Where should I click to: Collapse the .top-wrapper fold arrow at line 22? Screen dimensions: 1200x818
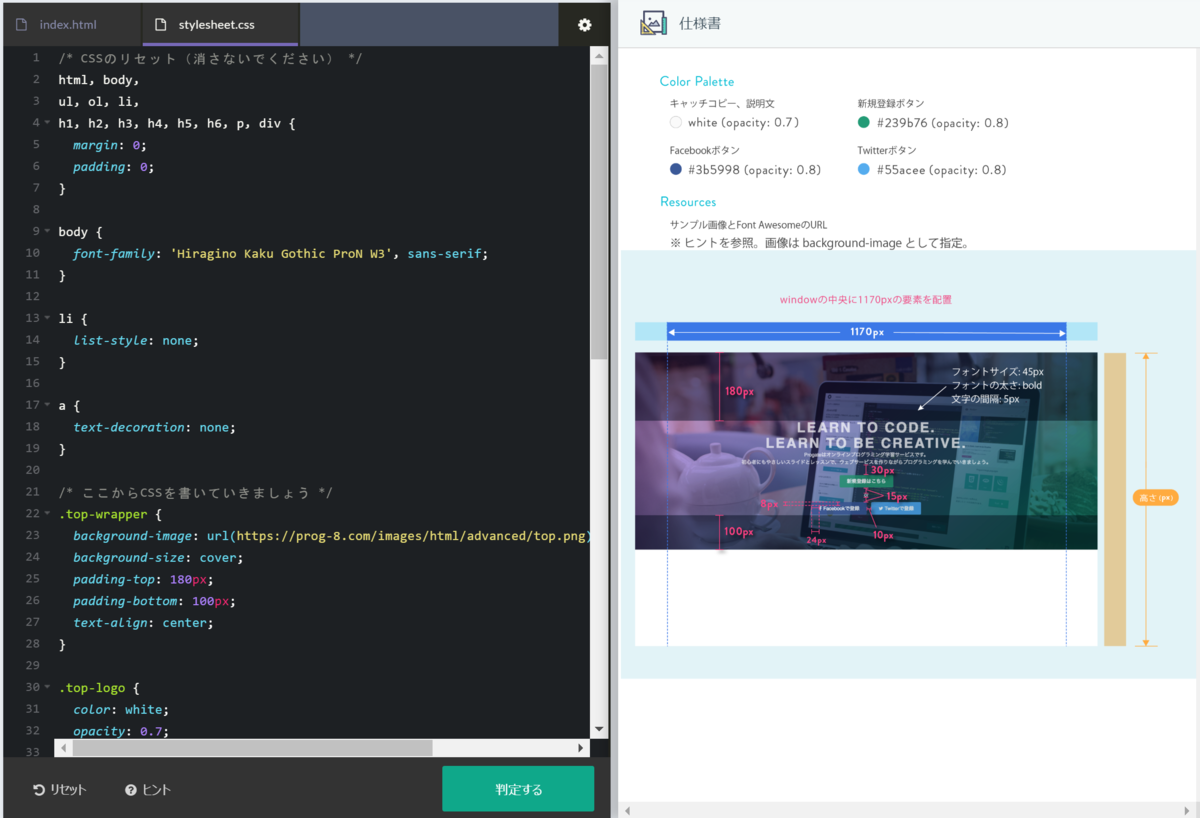pyautogui.click(x=48, y=514)
